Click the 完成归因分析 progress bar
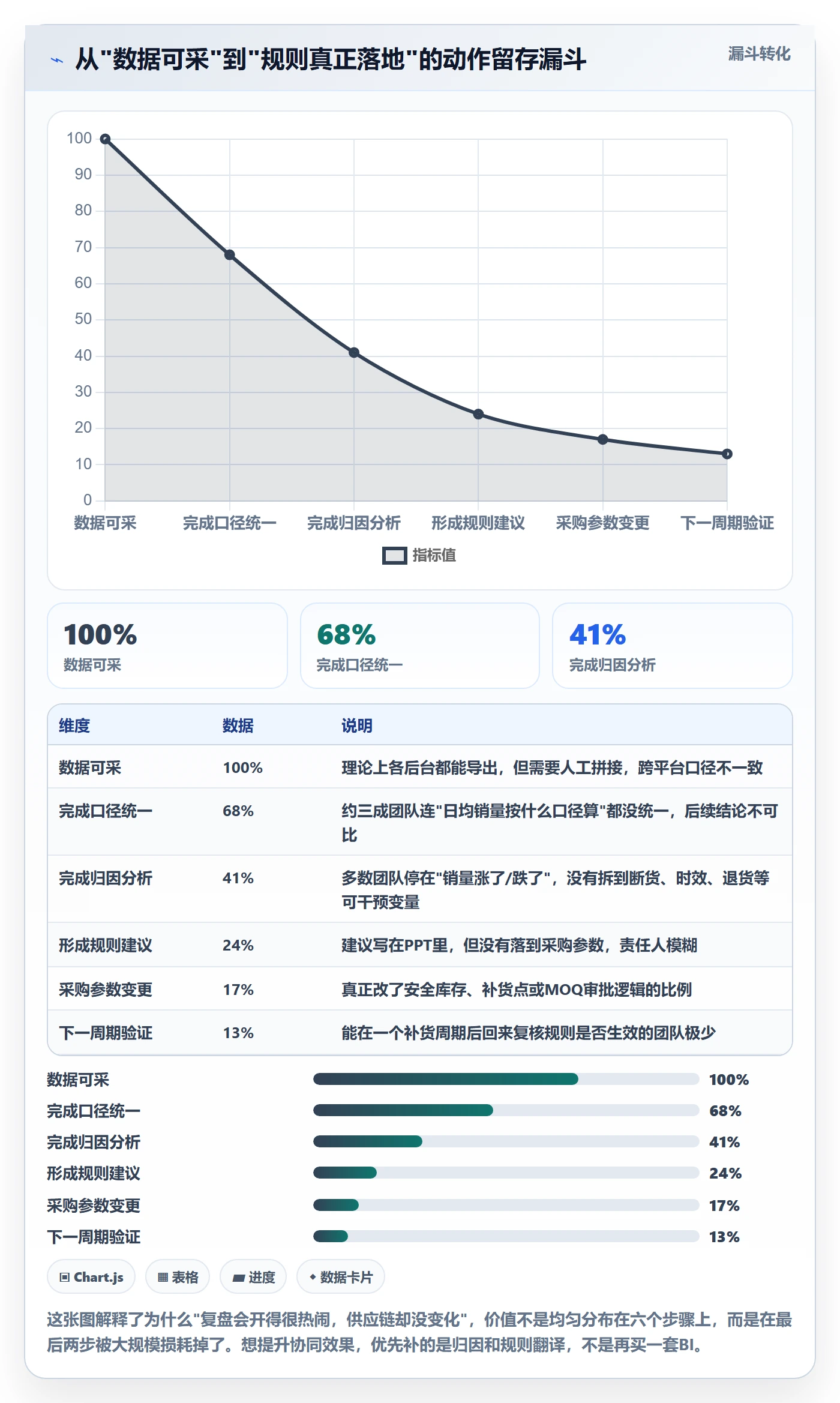This screenshot has width=840, height=1403. click(x=506, y=1141)
